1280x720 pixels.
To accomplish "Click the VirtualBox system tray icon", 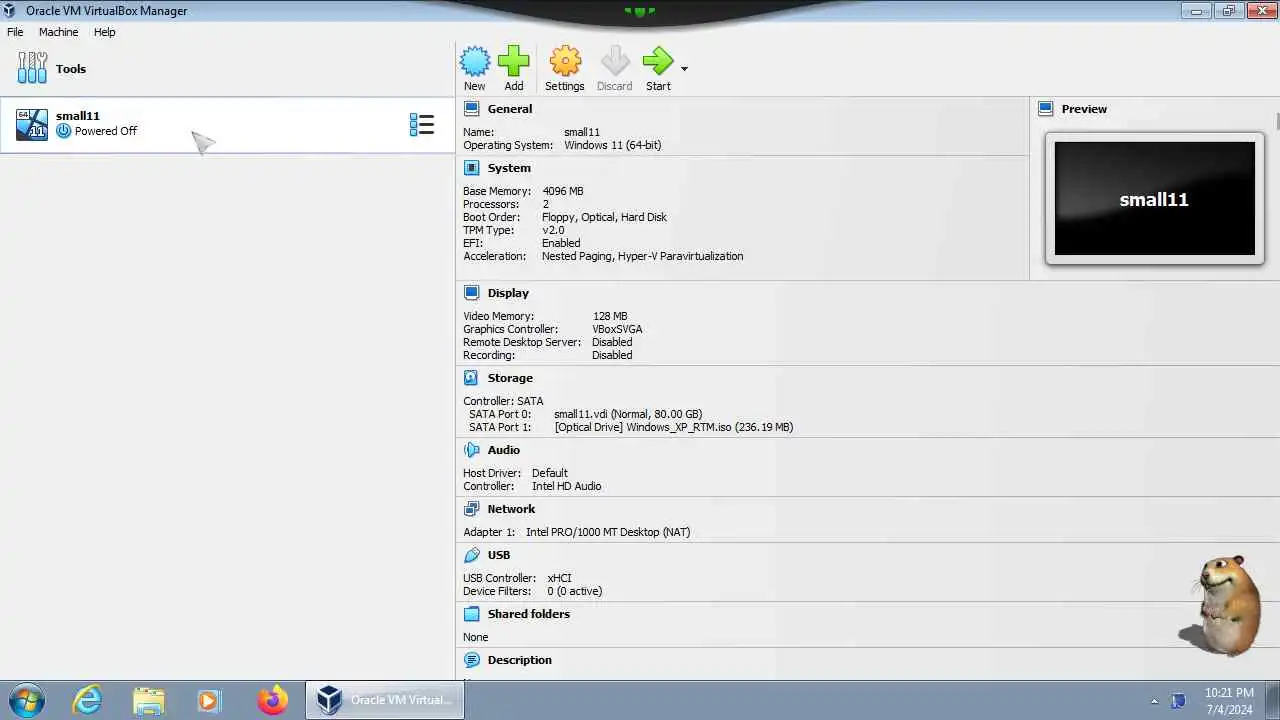I will [1178, 701].
